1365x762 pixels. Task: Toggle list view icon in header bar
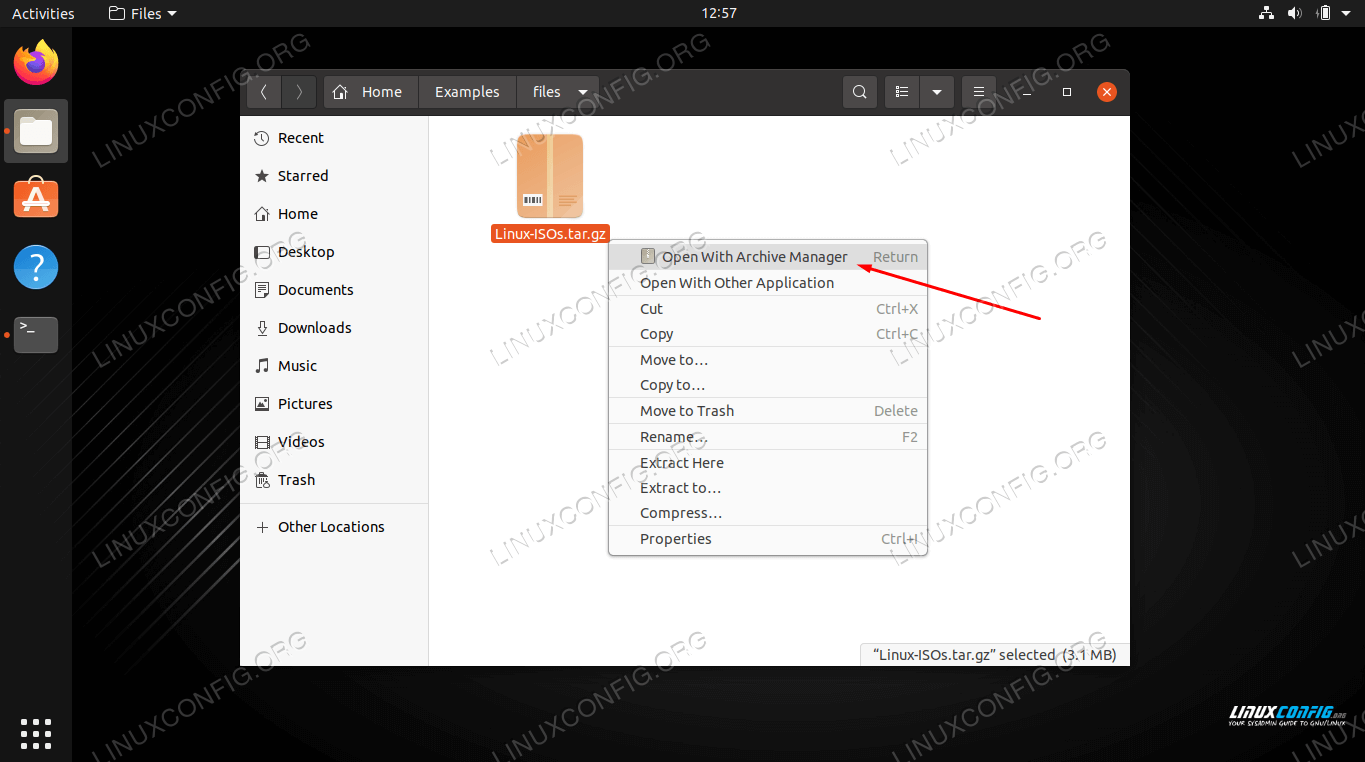coord(902,92)
